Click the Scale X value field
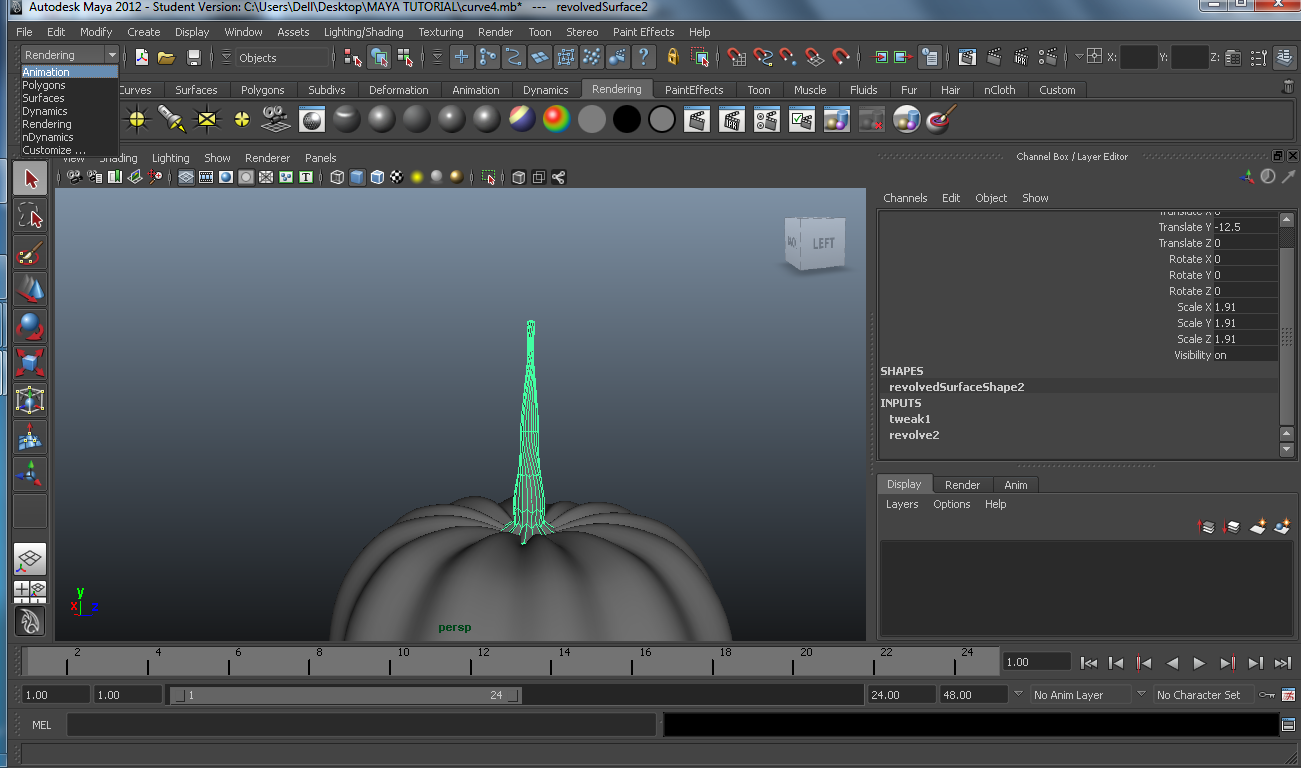Screen dimensions: 1301x768 click(x=1245, y=307)
